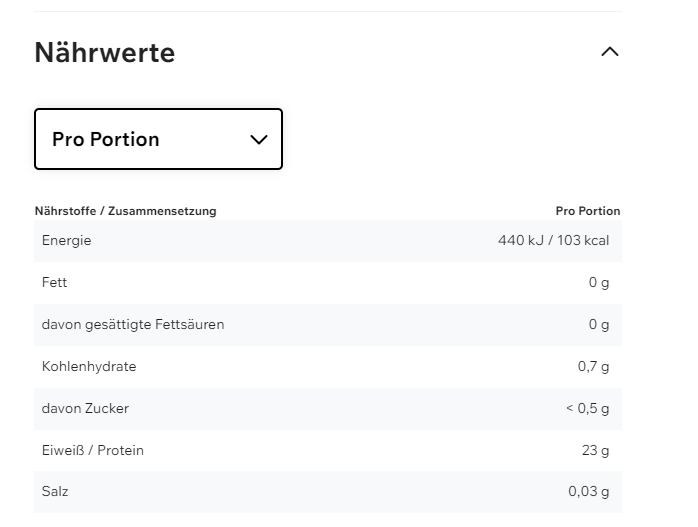
Task: Select the Kohlenhydrate row label
Action: pyautogui.click(x=89, y=367)
